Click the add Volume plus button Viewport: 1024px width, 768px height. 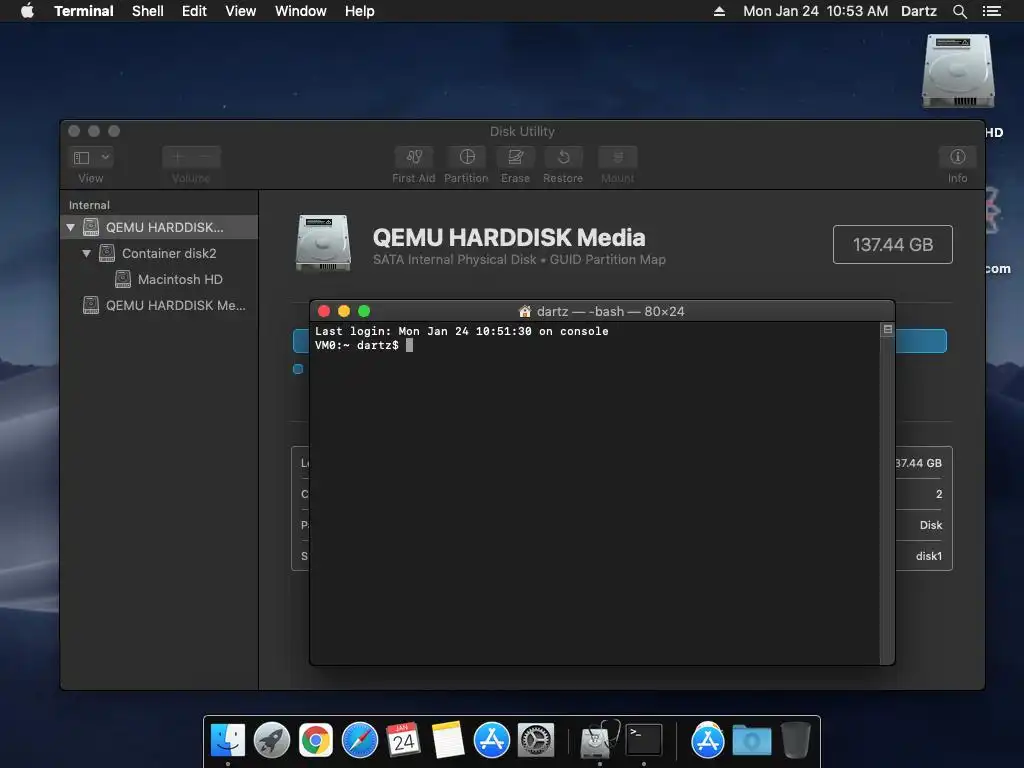[177, 157]
